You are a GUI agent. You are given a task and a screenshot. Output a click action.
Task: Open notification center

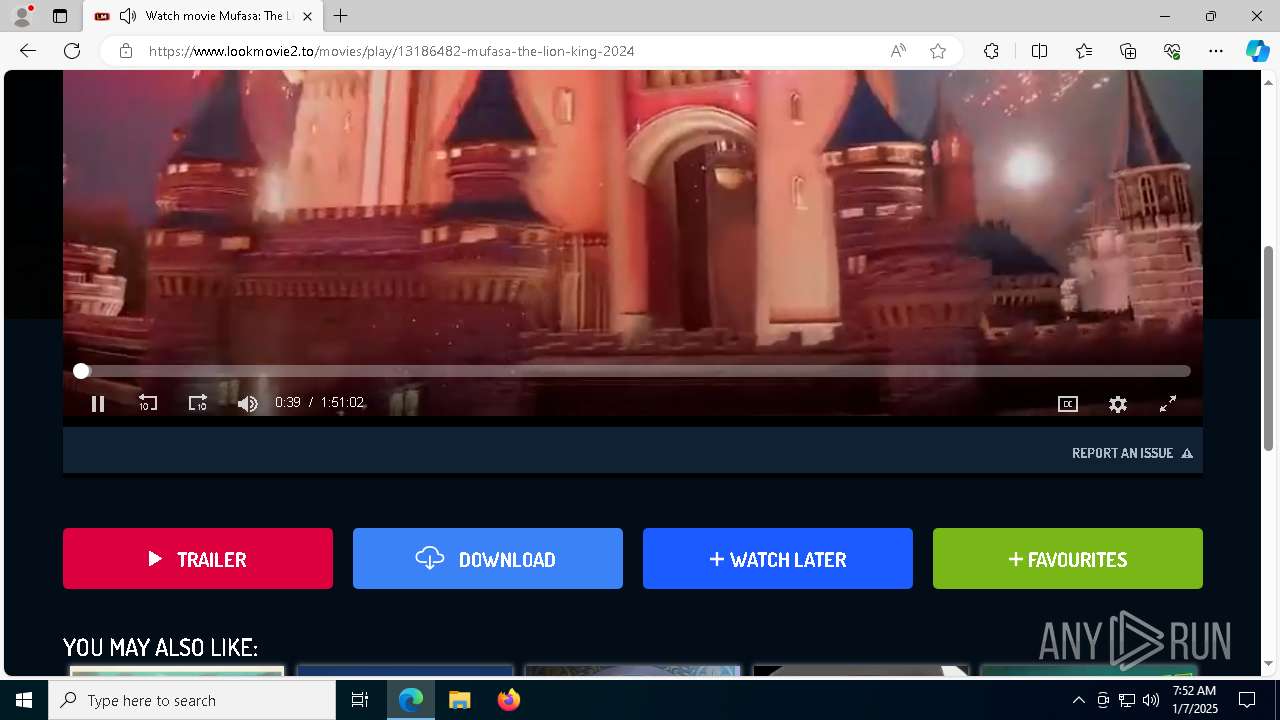pyautogui.click(x=1247, y=700)
